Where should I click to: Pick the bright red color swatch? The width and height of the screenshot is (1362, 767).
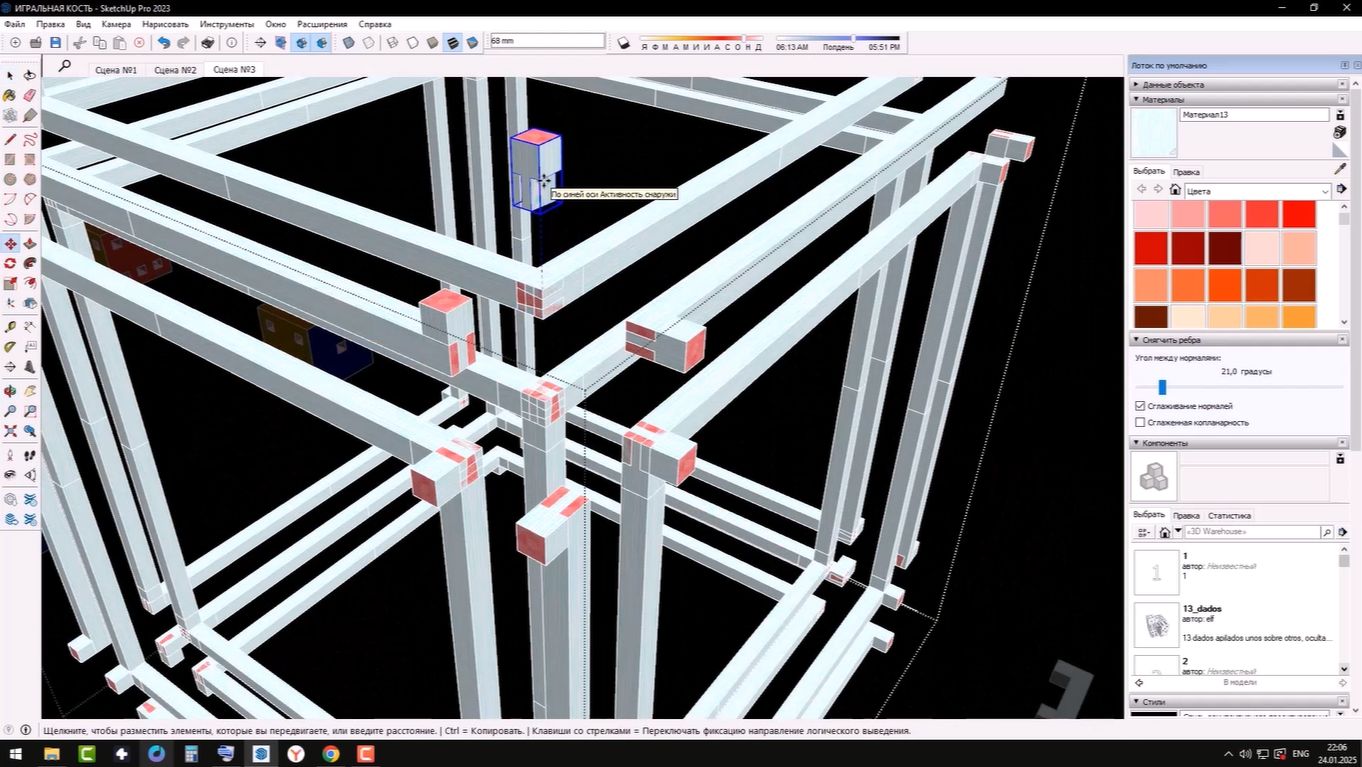tap(1299, 214)
